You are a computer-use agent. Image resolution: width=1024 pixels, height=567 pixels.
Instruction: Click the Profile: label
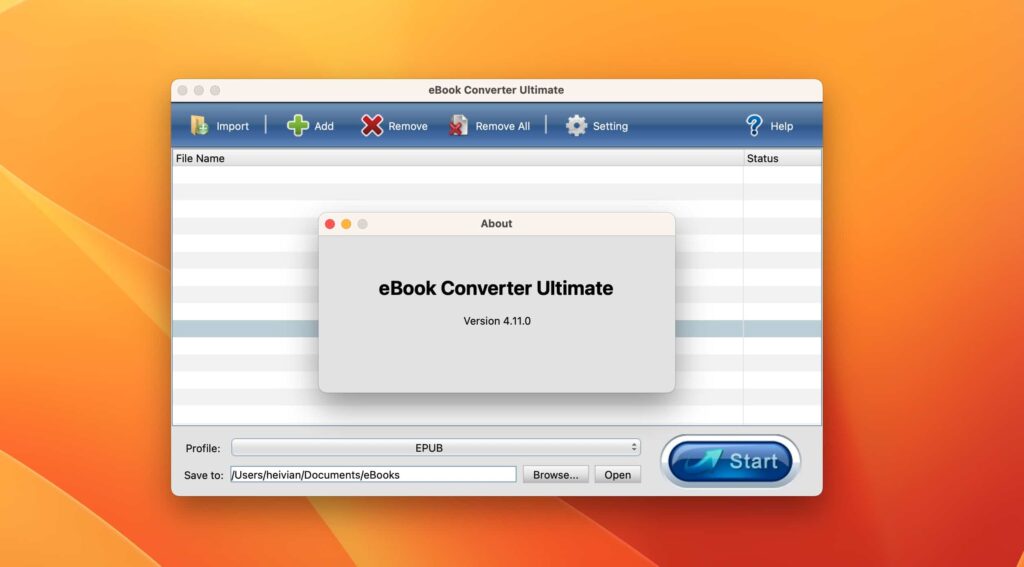(203, 448)
